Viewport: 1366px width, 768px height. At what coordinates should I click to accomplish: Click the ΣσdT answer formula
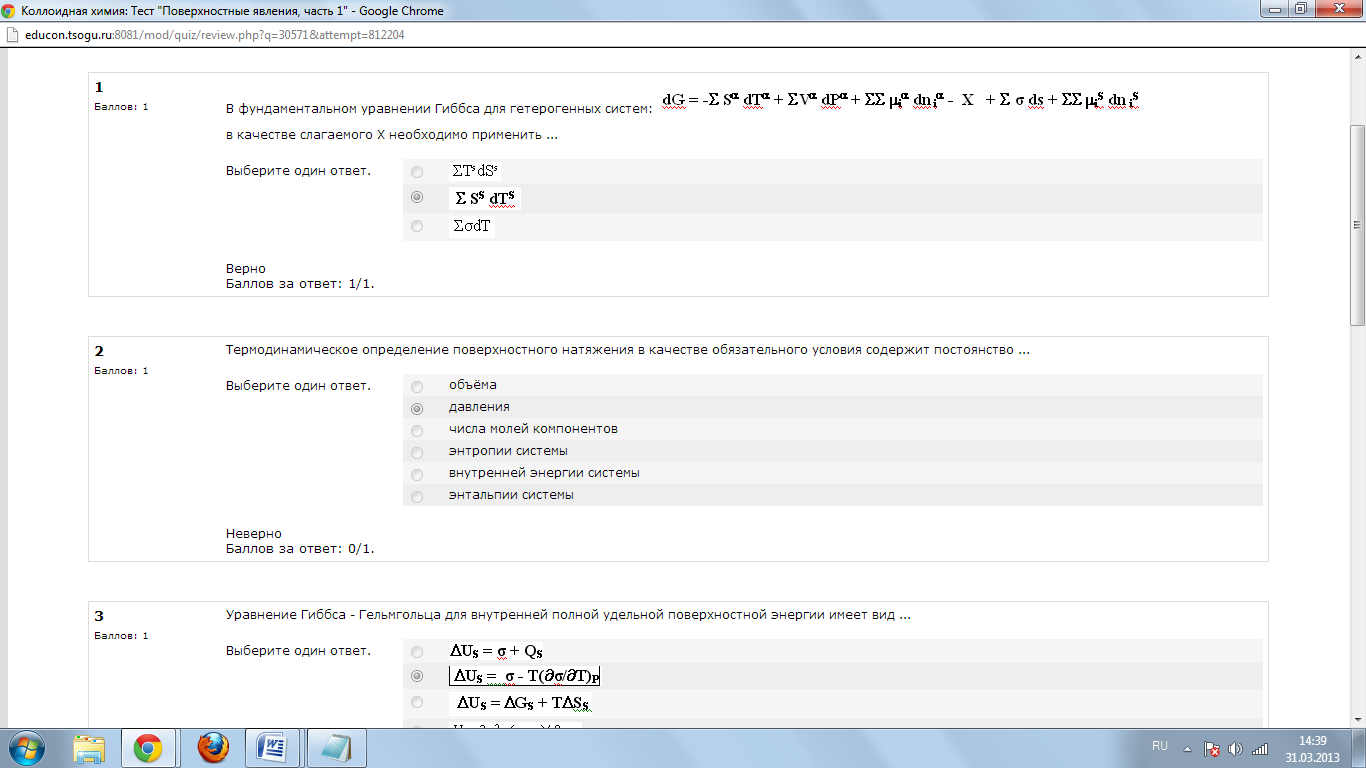point(471,226)
